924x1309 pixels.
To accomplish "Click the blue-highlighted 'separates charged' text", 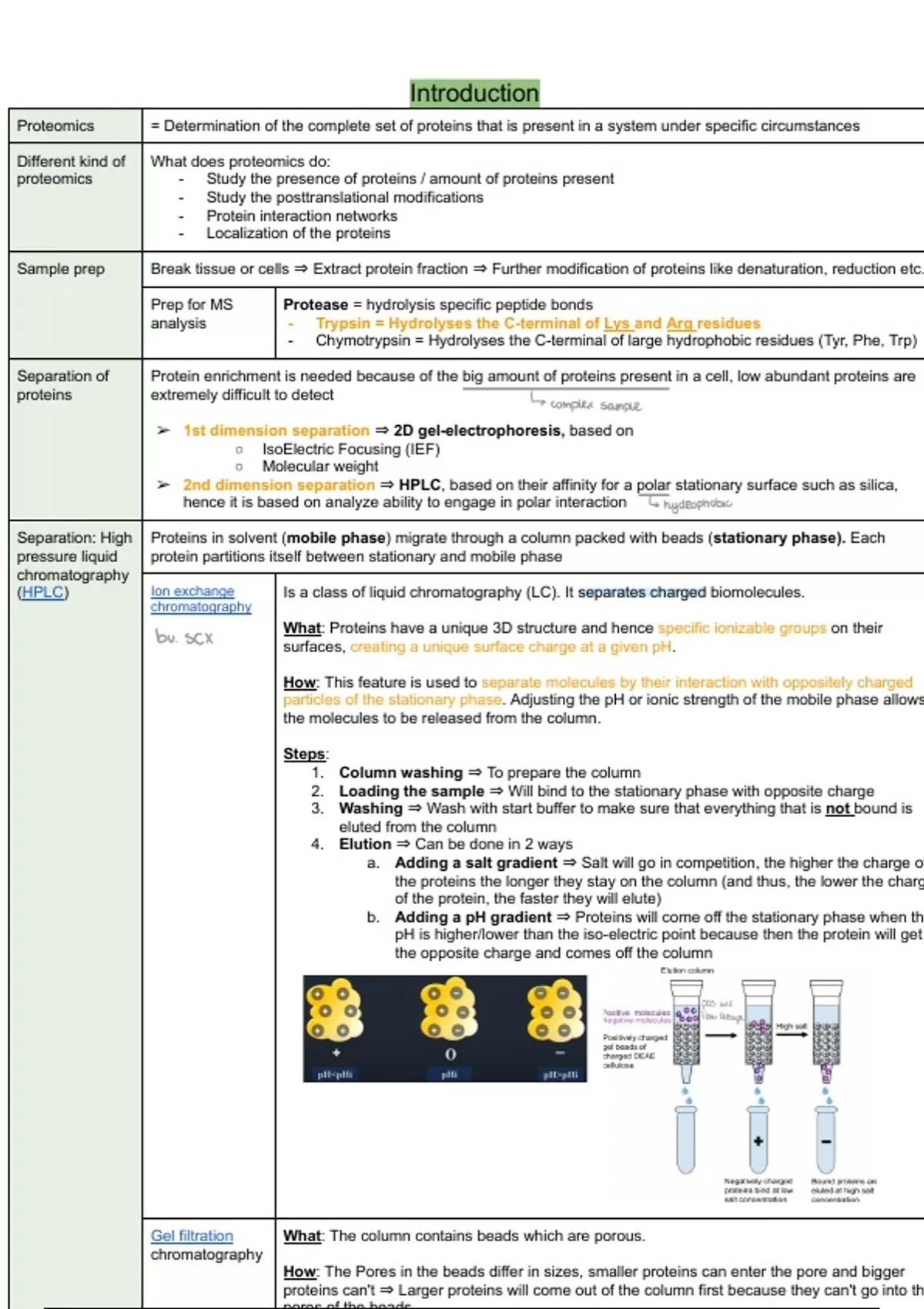I will click(x=641, y=592).
